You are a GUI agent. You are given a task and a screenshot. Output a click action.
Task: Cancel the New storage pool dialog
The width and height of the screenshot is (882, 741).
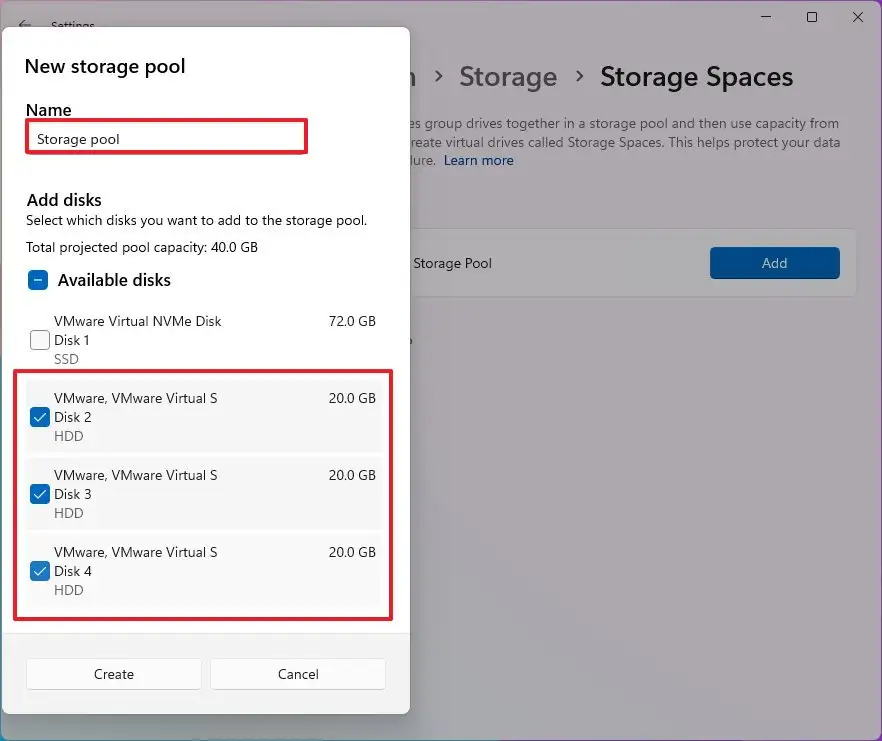[297, 674]
